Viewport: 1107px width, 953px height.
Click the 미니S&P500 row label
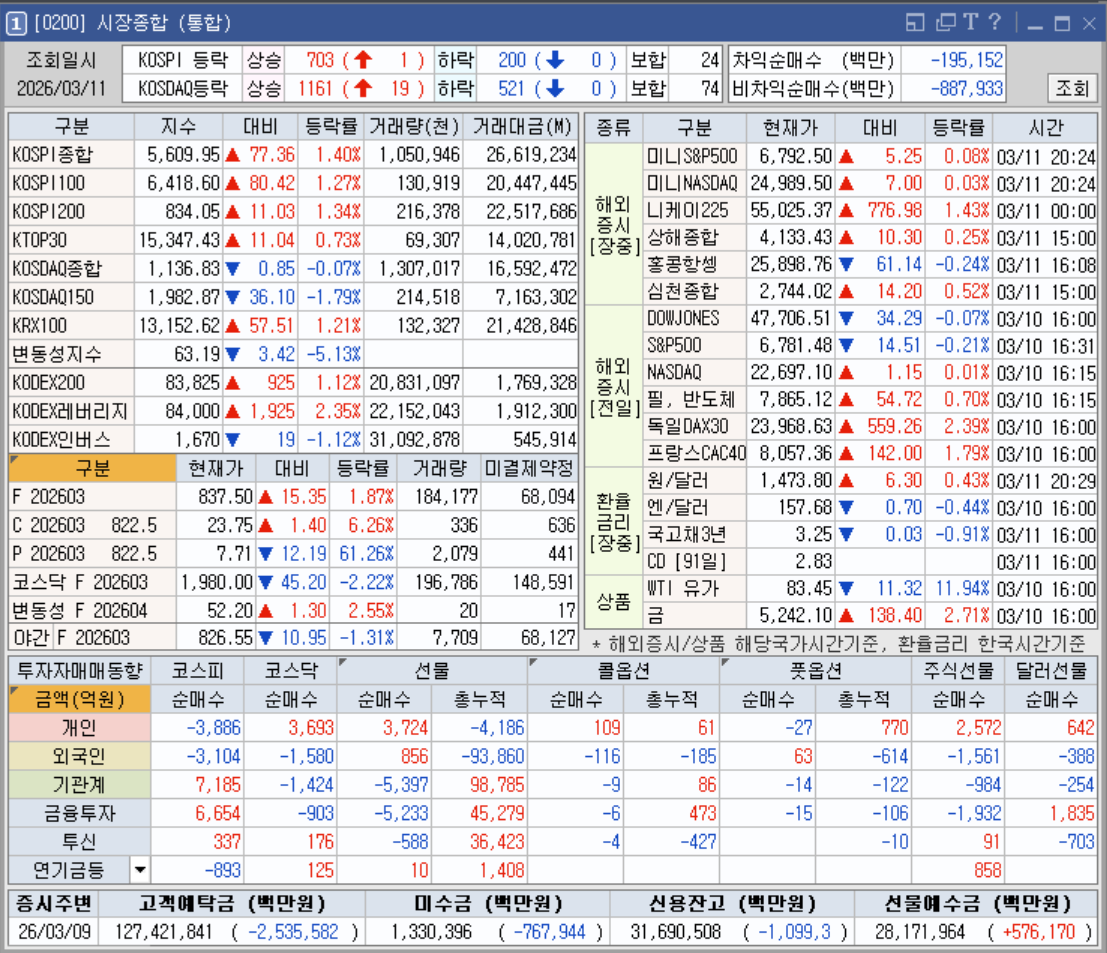pyautogui.click(x=693, y=156)
